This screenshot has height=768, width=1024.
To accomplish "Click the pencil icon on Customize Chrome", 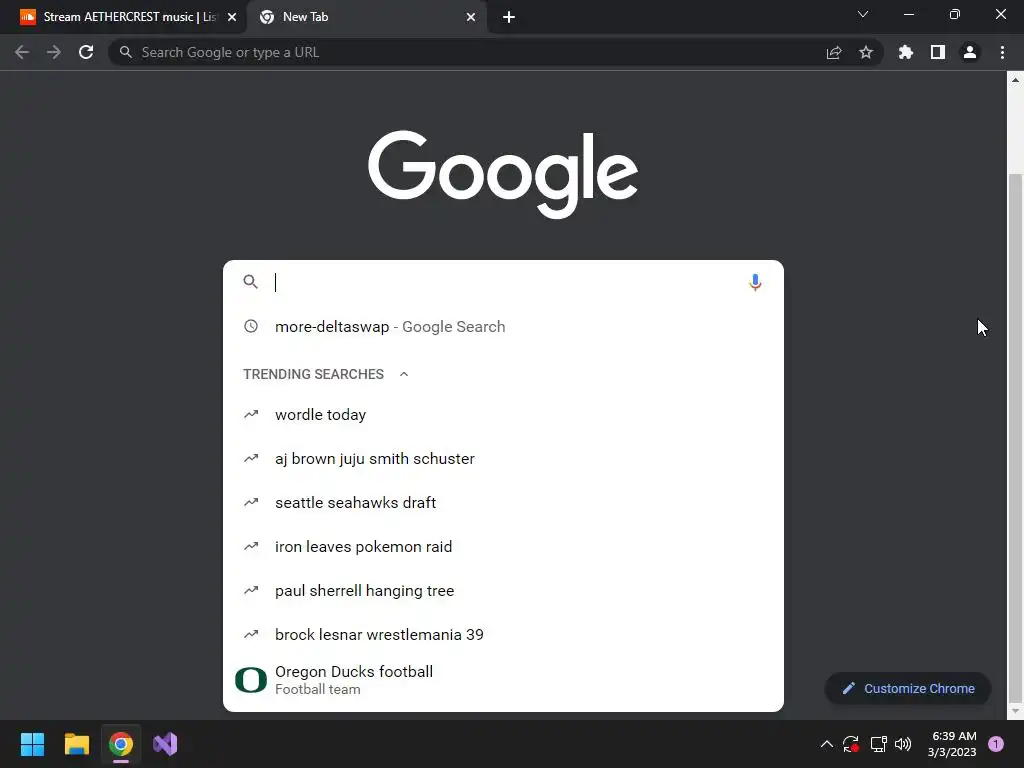I will click(x=848, y=688).
